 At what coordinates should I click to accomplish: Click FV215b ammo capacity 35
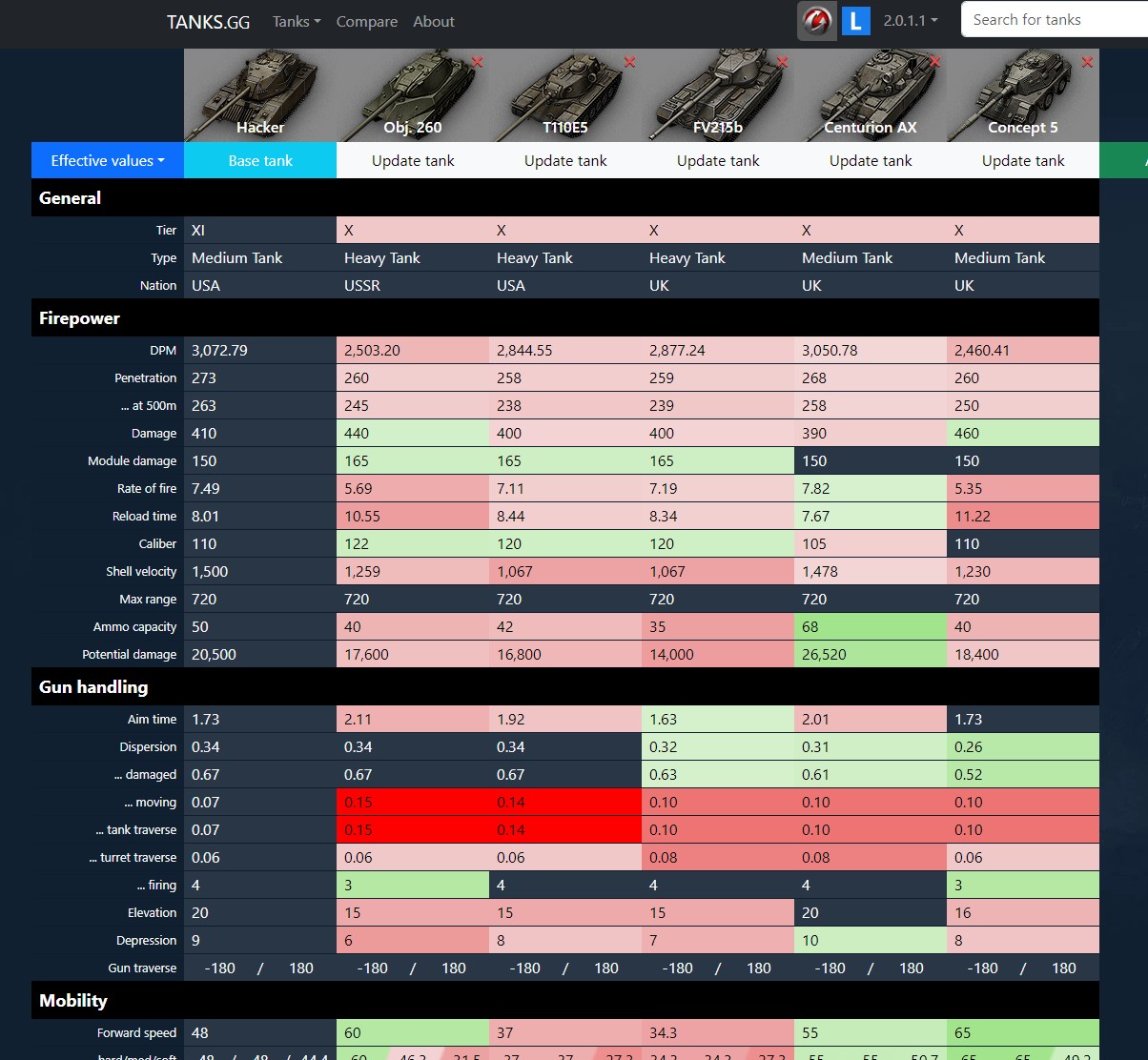(718, 626)
